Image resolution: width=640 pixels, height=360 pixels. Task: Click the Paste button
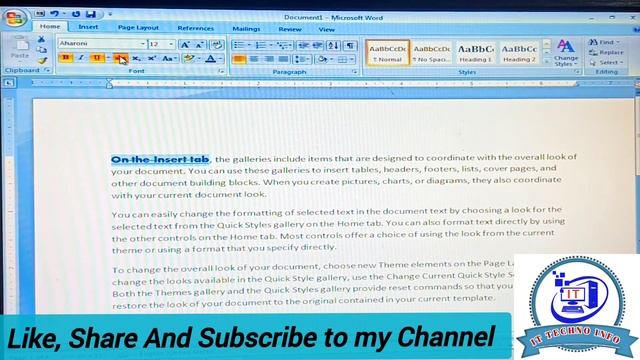[x=20, y=48]
